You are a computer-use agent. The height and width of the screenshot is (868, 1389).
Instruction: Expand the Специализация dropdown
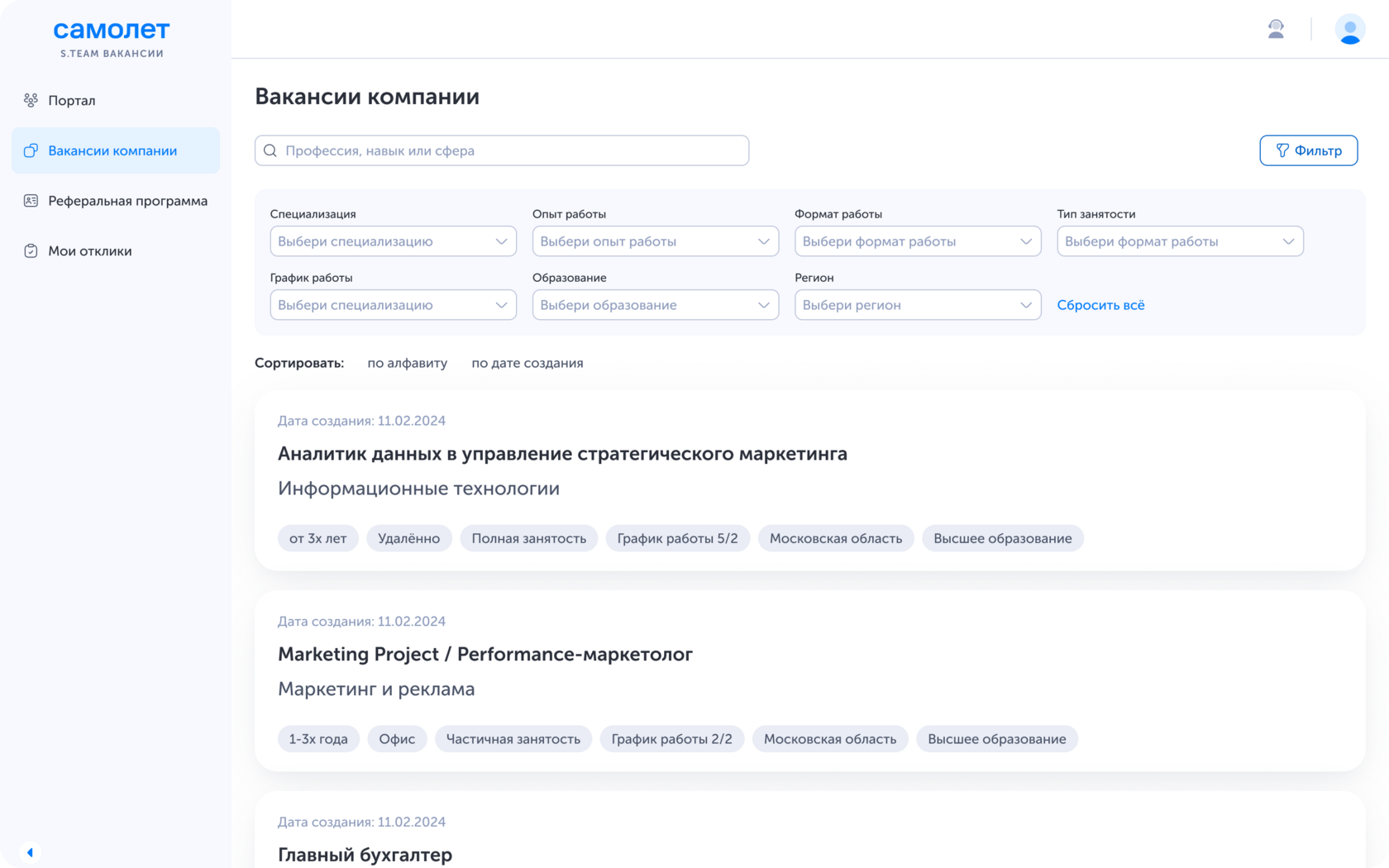(x=393, y=241)
